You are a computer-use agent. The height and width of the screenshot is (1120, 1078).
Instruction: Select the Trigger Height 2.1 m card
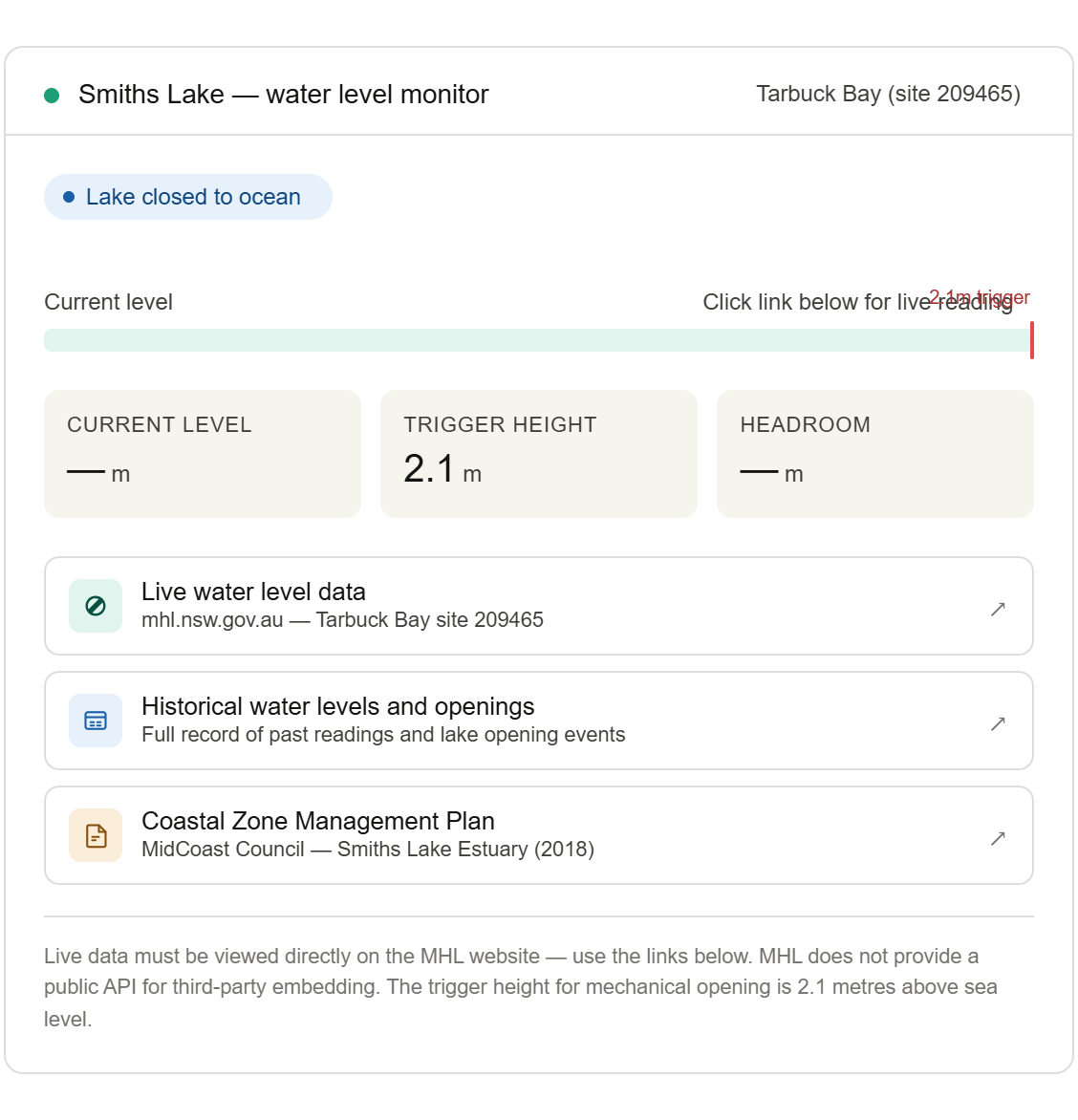(x=539, y=454)
